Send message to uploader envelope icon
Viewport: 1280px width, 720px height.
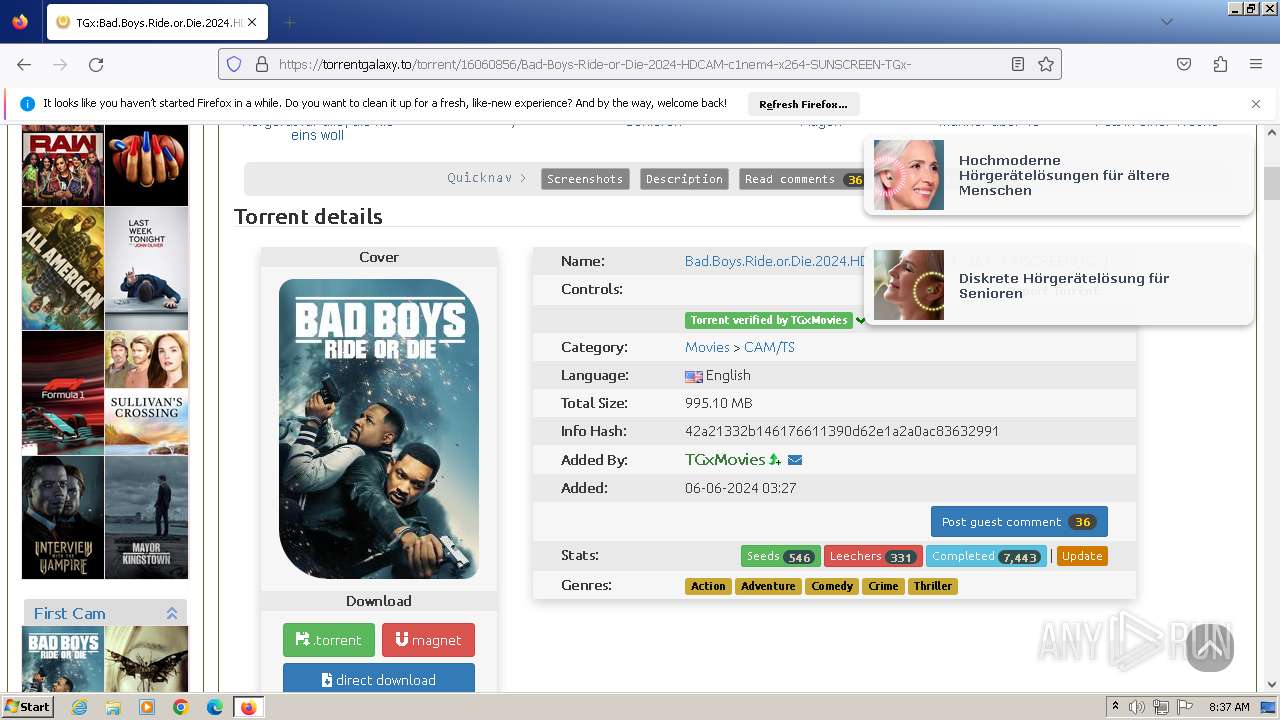[795, 460]
